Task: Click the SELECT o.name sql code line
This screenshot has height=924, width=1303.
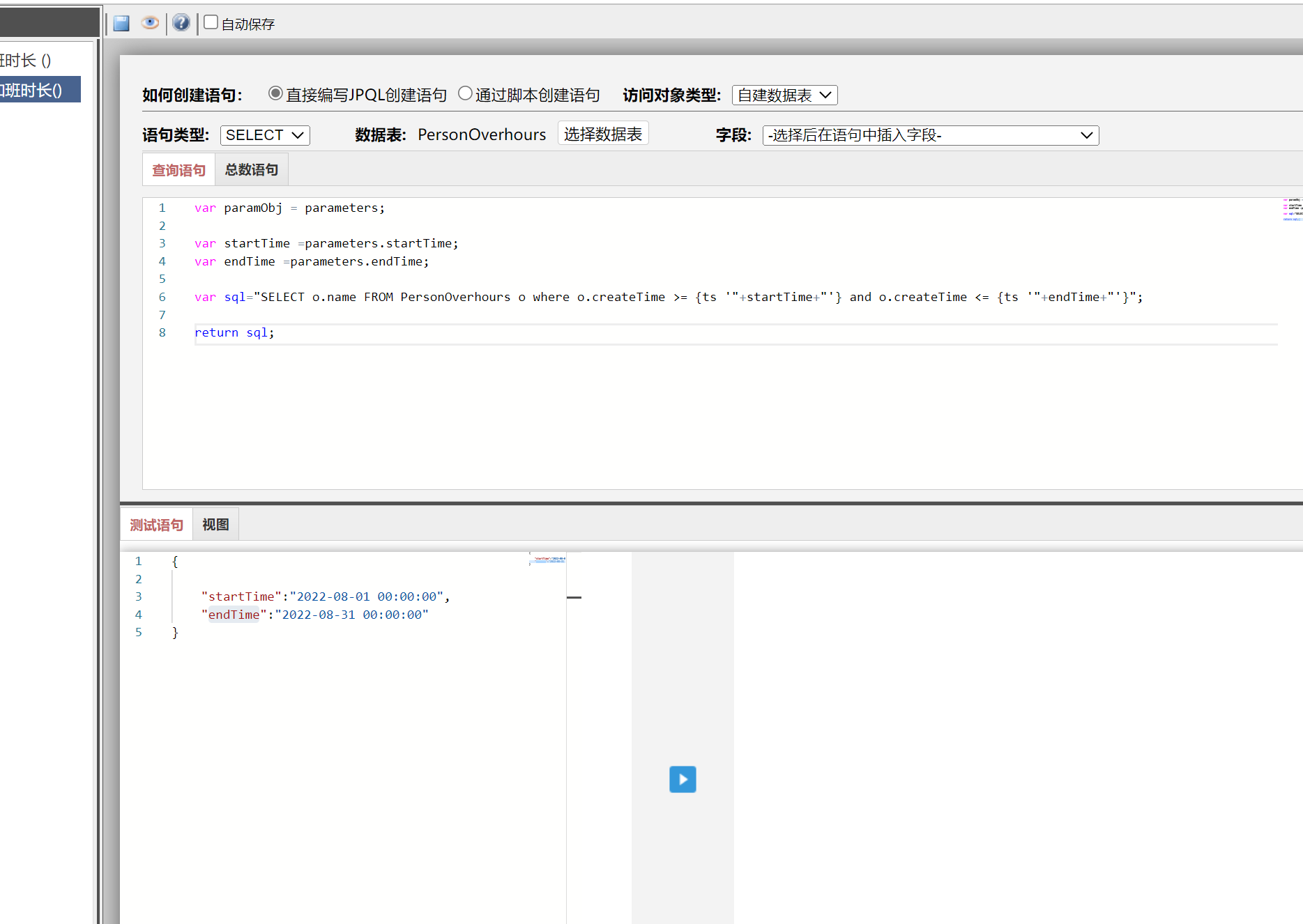Action: pyautogui.click(x=669, y=298)
